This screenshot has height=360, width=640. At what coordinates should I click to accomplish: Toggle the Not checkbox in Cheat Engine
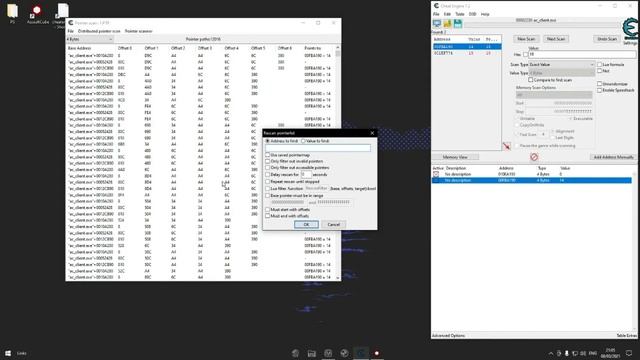(x=600, y=71)
